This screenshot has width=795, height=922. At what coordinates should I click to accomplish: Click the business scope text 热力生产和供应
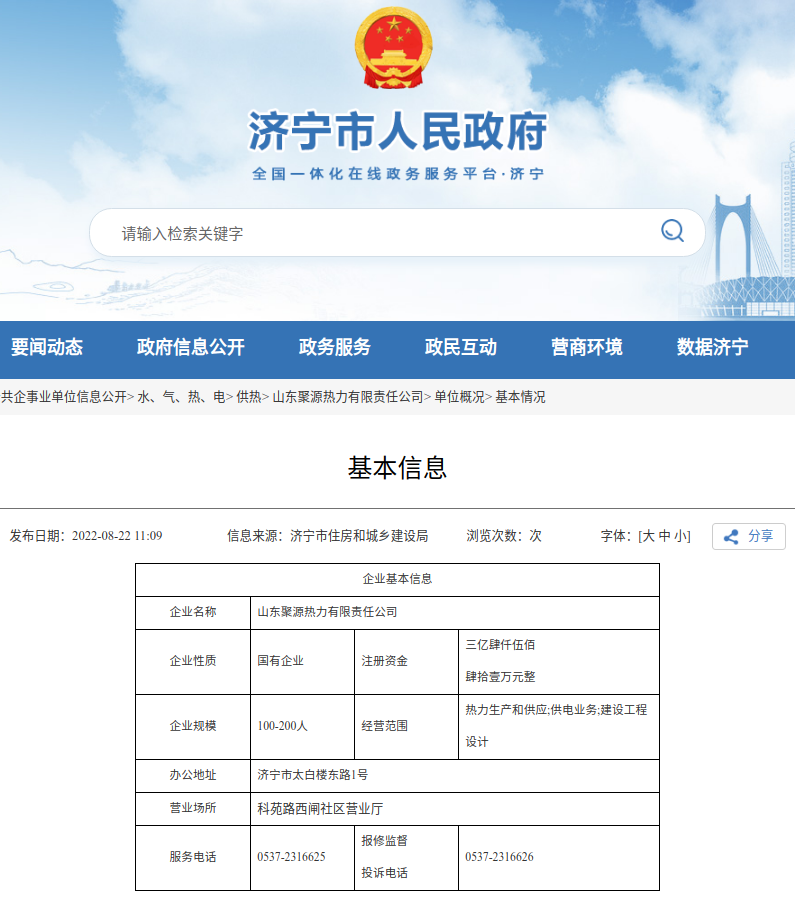(x=506, y=710)
